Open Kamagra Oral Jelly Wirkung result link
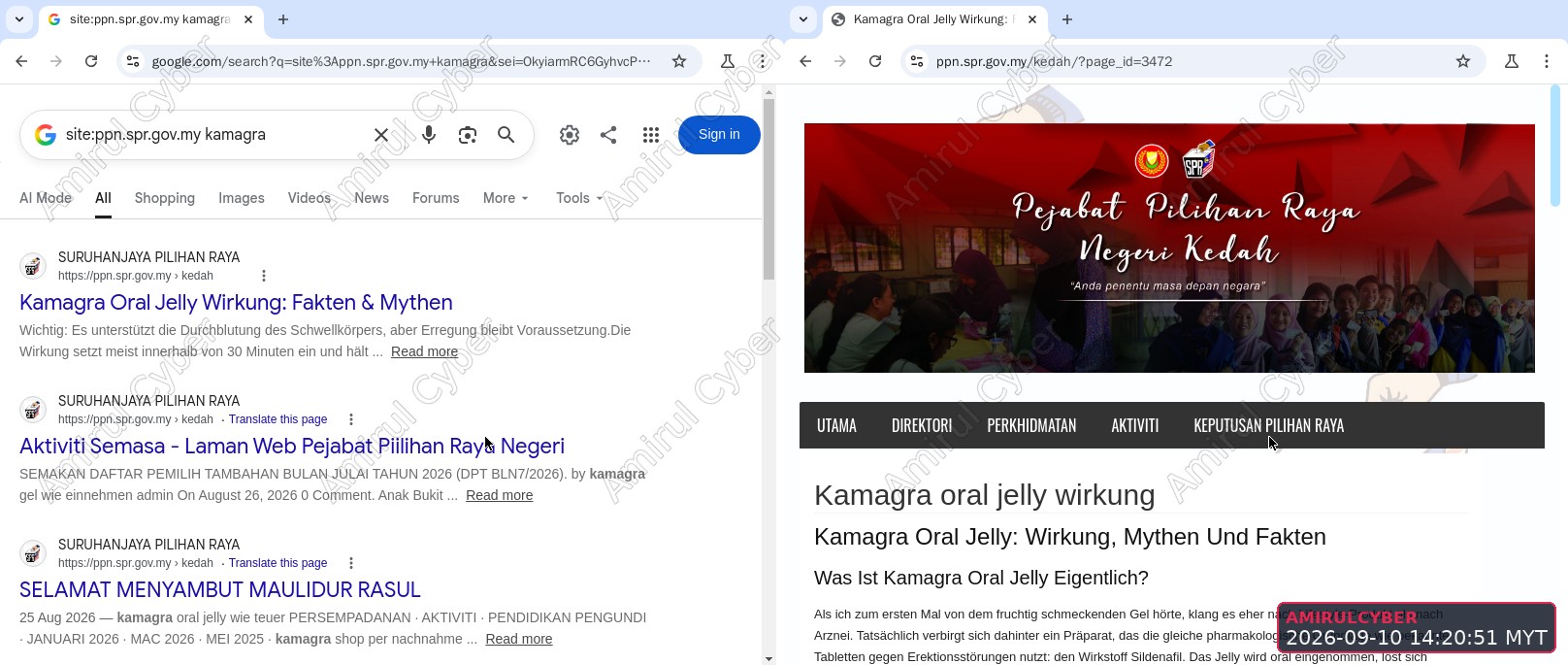 point(236,302)
